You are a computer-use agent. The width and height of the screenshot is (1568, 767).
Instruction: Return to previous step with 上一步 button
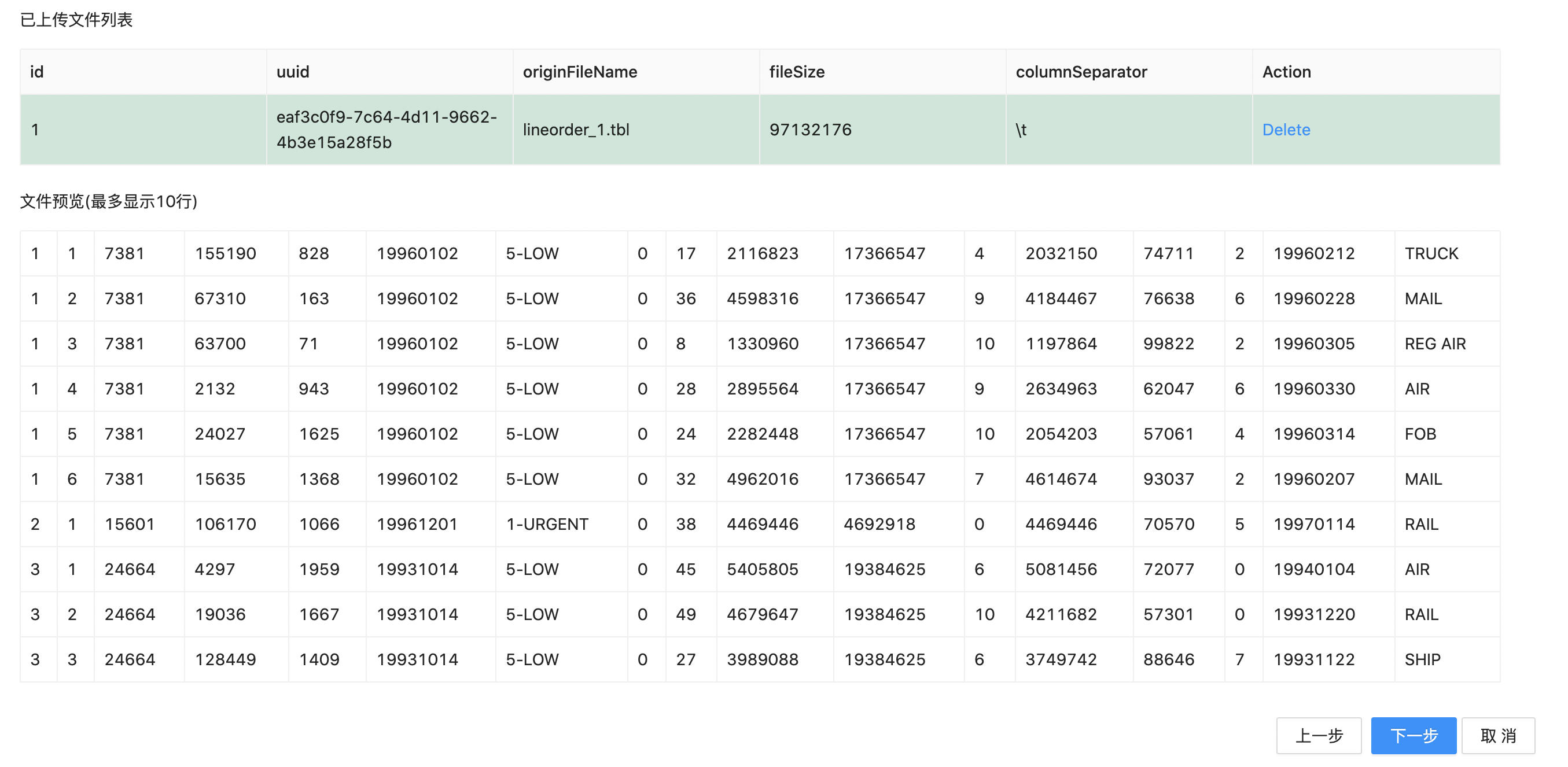(1319, 735)
